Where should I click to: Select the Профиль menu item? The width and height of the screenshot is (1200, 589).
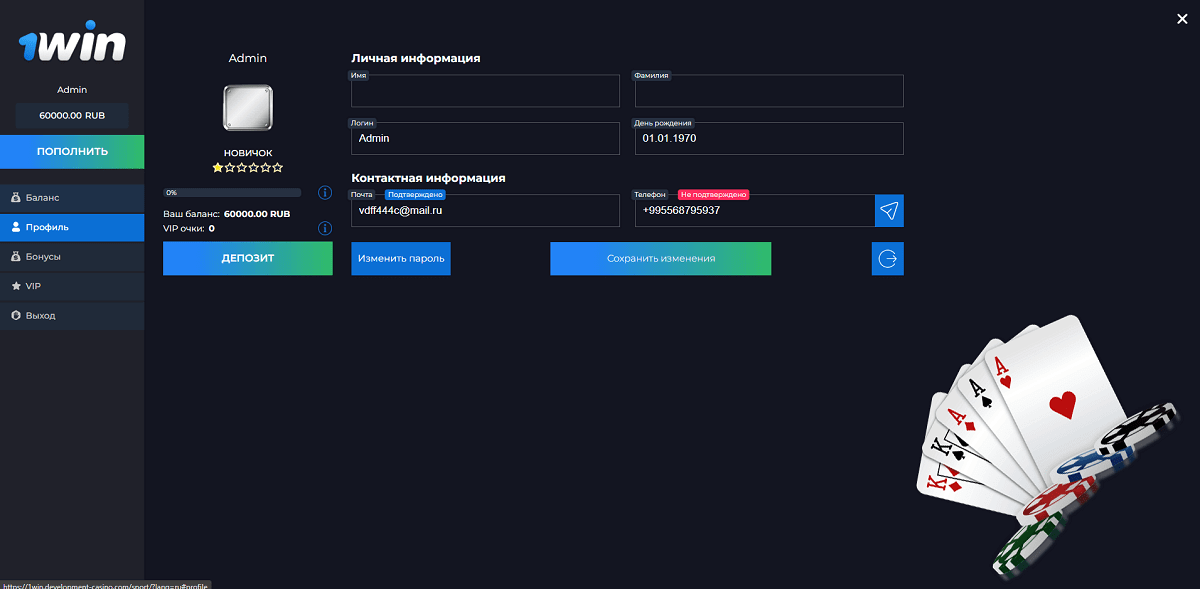point(72,227)
